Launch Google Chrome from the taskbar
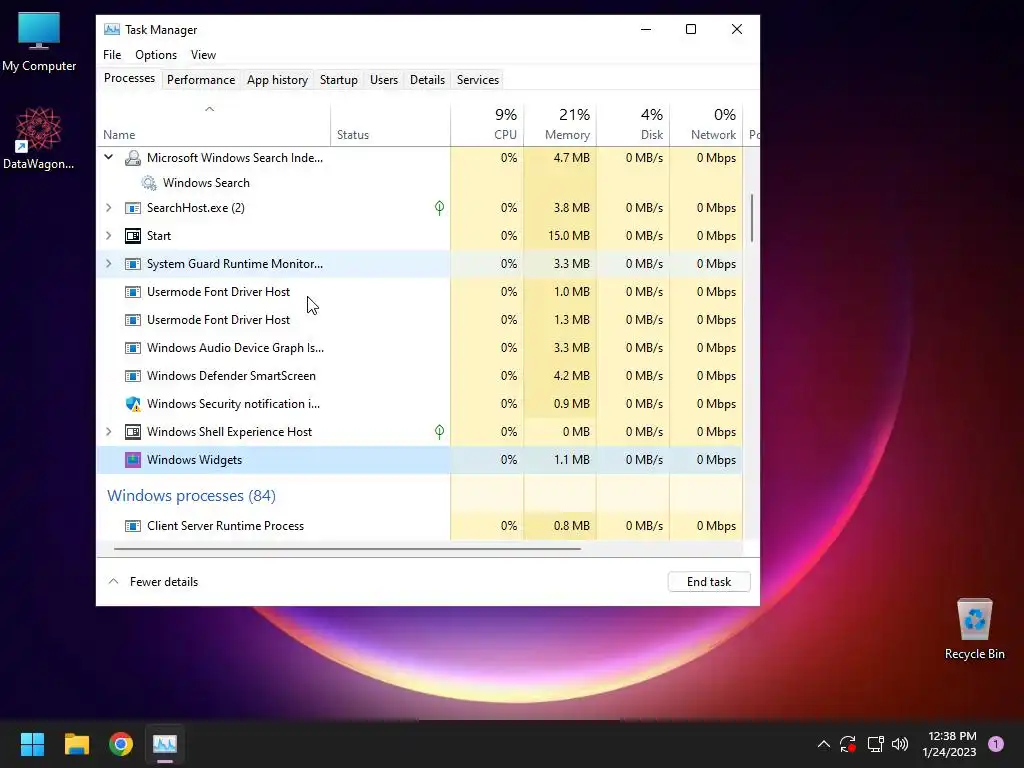The width and height of the screenshot is (1024, 768). 121,744
